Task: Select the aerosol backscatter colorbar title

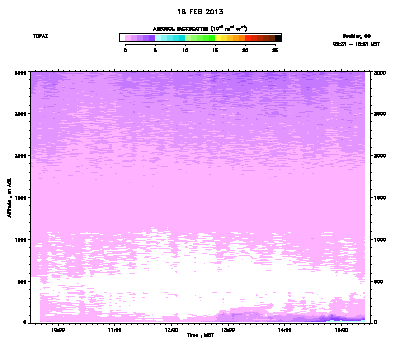Action: pyautogui.click(x=200, y=29)
